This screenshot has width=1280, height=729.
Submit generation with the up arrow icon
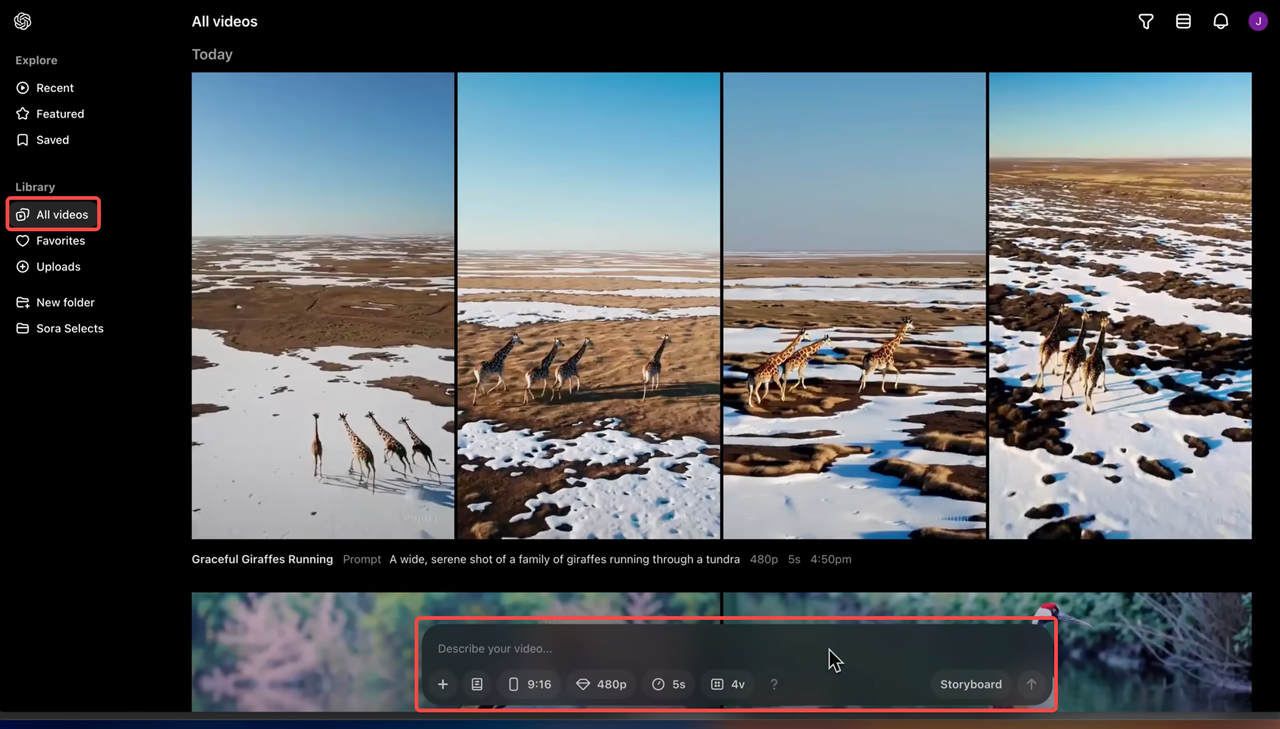point(1031,684)
